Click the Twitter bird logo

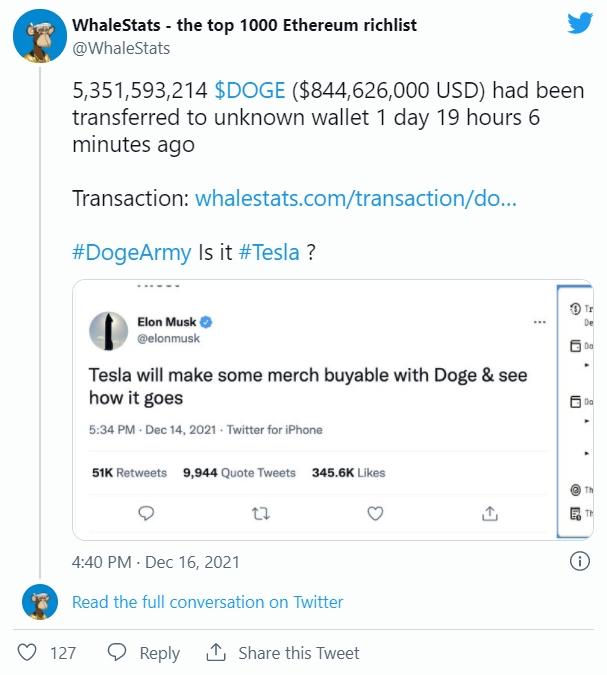coord(580,23)
